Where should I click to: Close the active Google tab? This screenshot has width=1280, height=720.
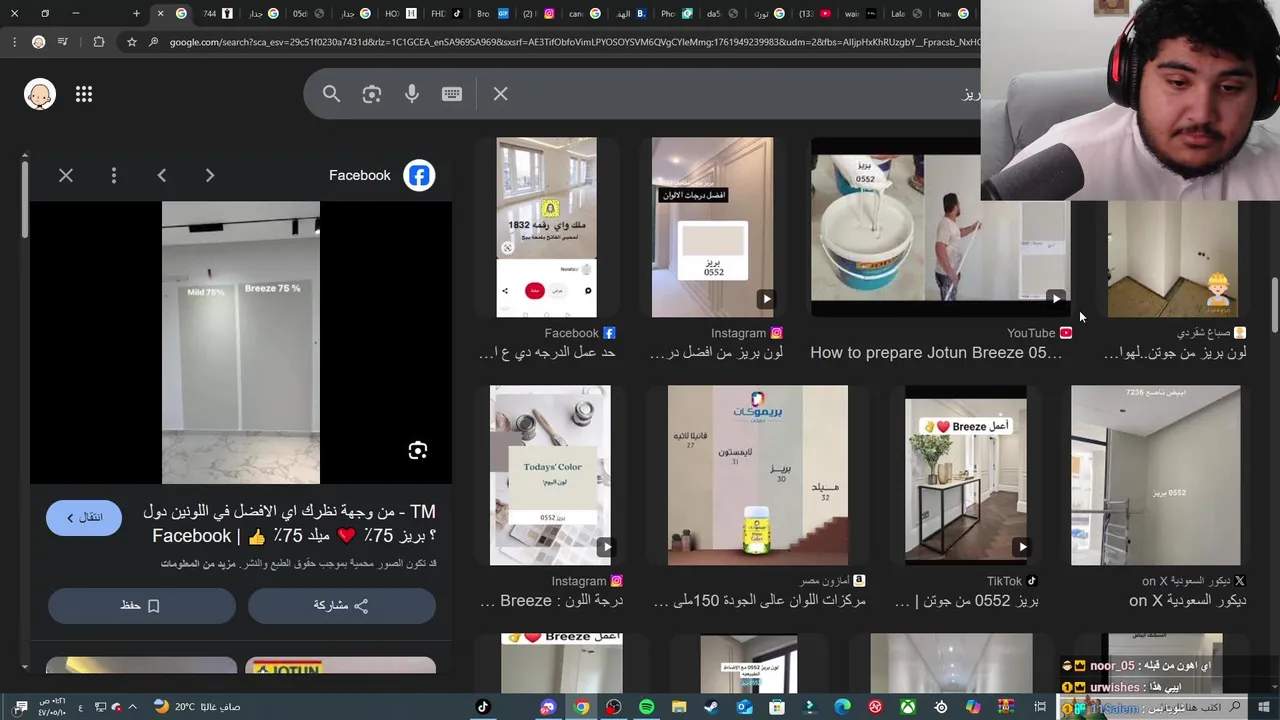click(160, 13)
